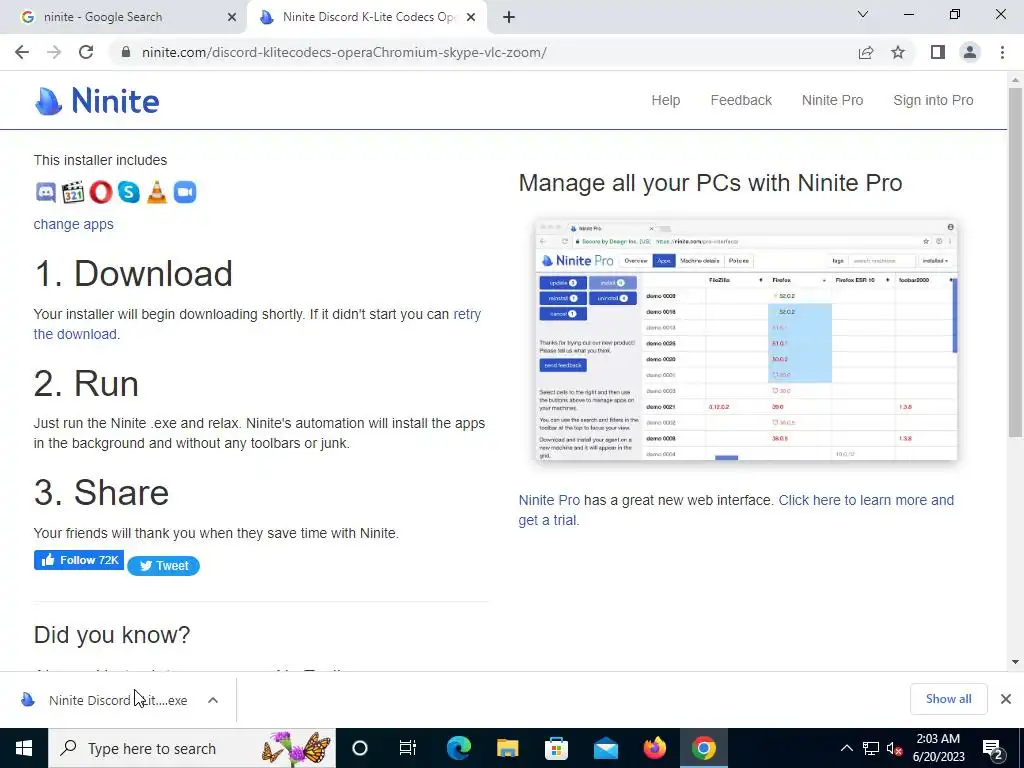The width and height of the screenshot is (1024, 768).
Task: Click the change apps link
Action: coord(73,224)
